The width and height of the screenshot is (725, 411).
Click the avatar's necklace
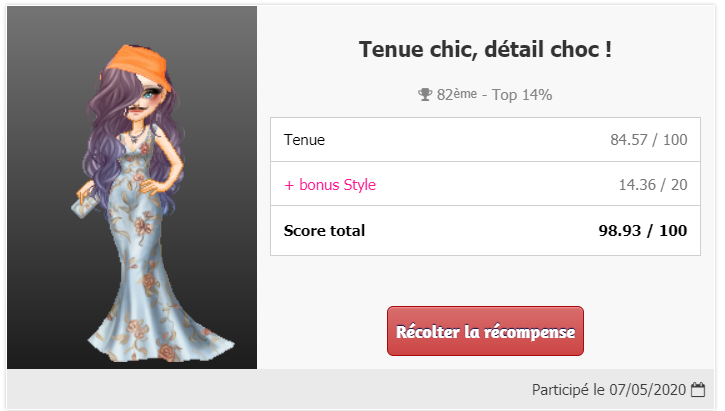coord(136,135)
